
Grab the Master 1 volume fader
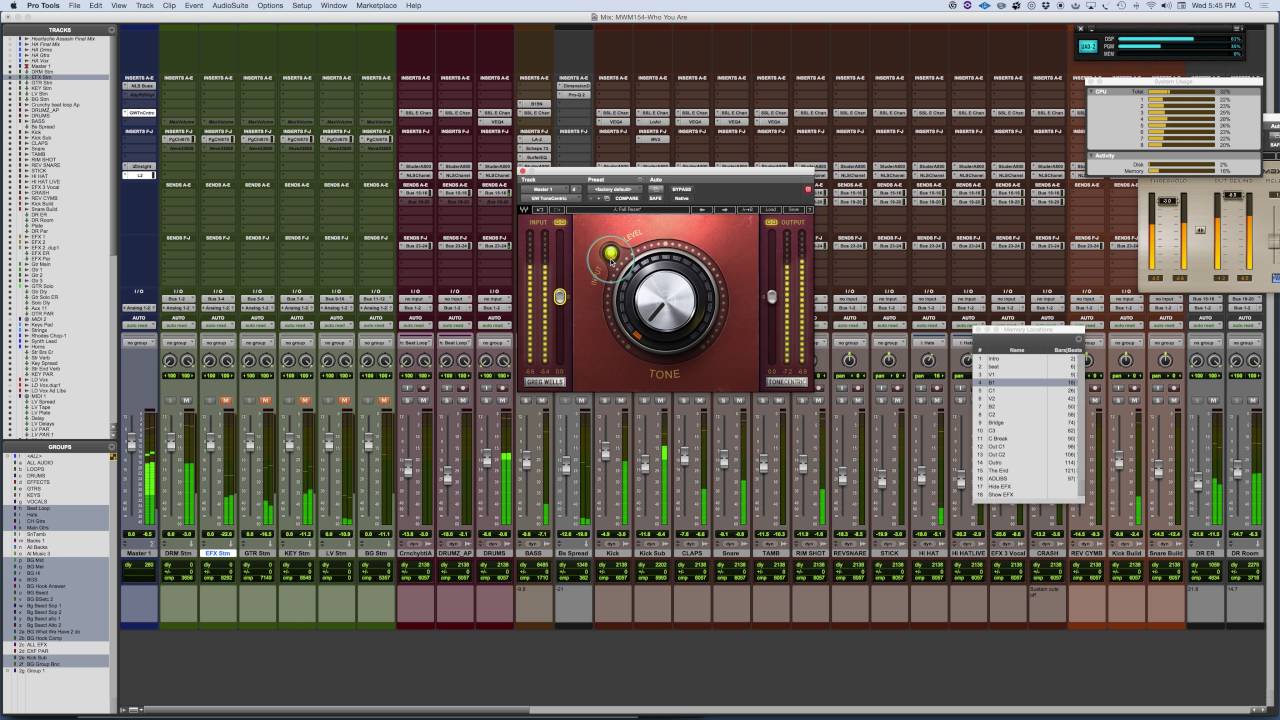coord(131,444)
